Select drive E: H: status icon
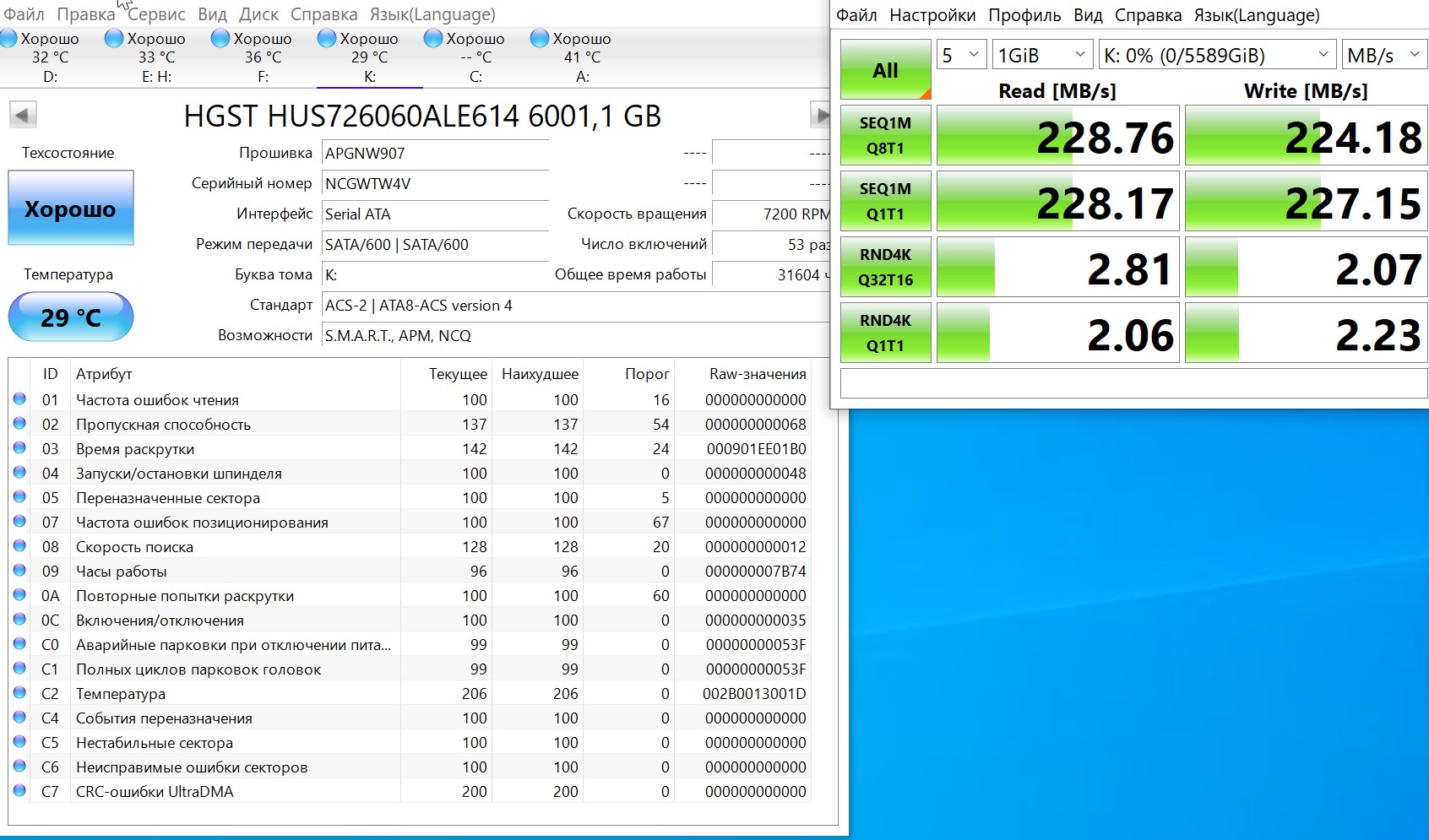The height and width of the screenshot is (840, 1429). click(x=114, y=39)
